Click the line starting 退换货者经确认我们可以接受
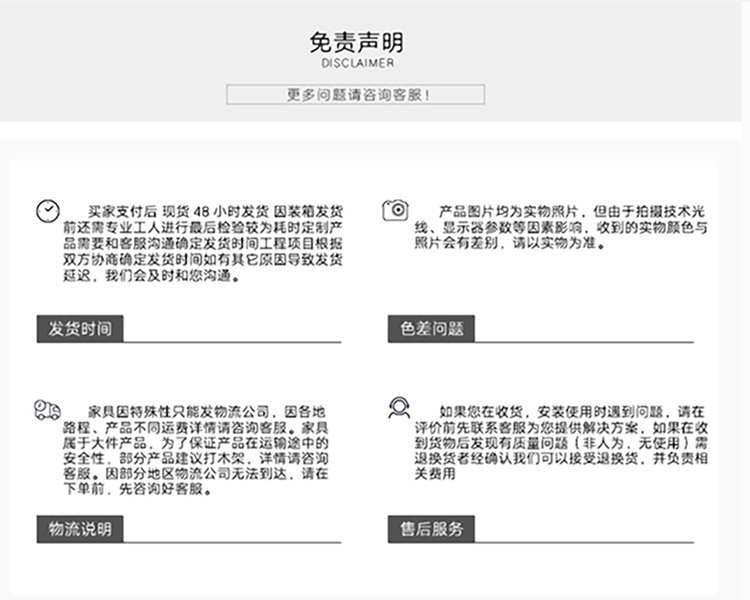 (561, 458)
